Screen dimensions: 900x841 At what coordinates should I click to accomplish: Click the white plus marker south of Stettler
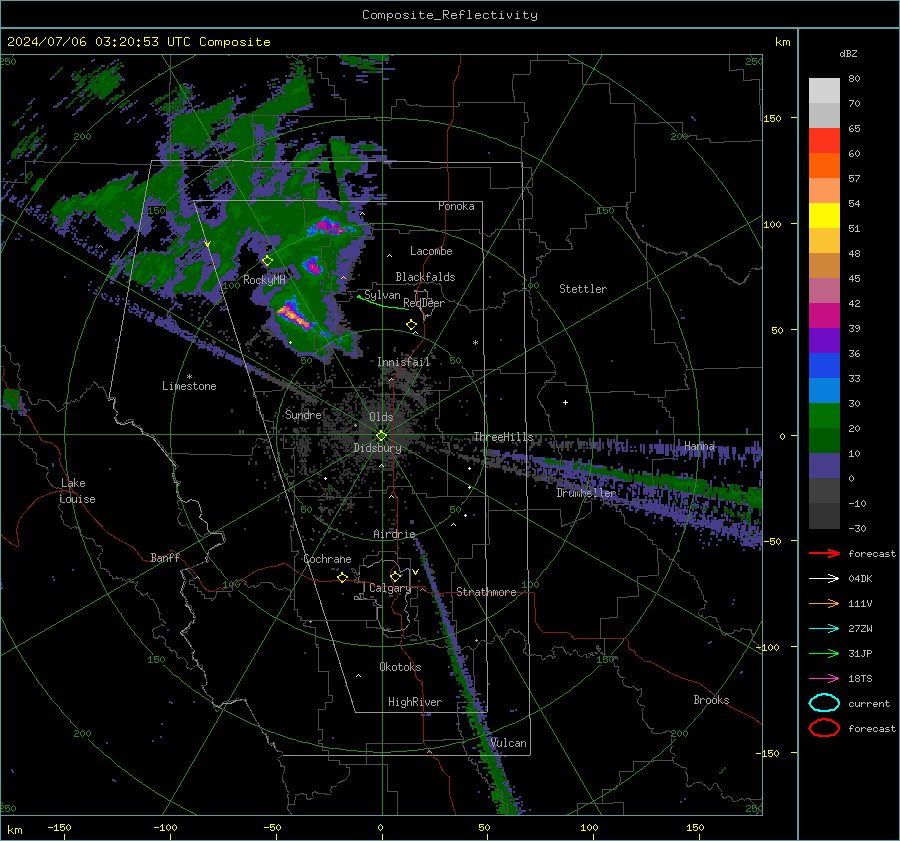coord(565,402)
